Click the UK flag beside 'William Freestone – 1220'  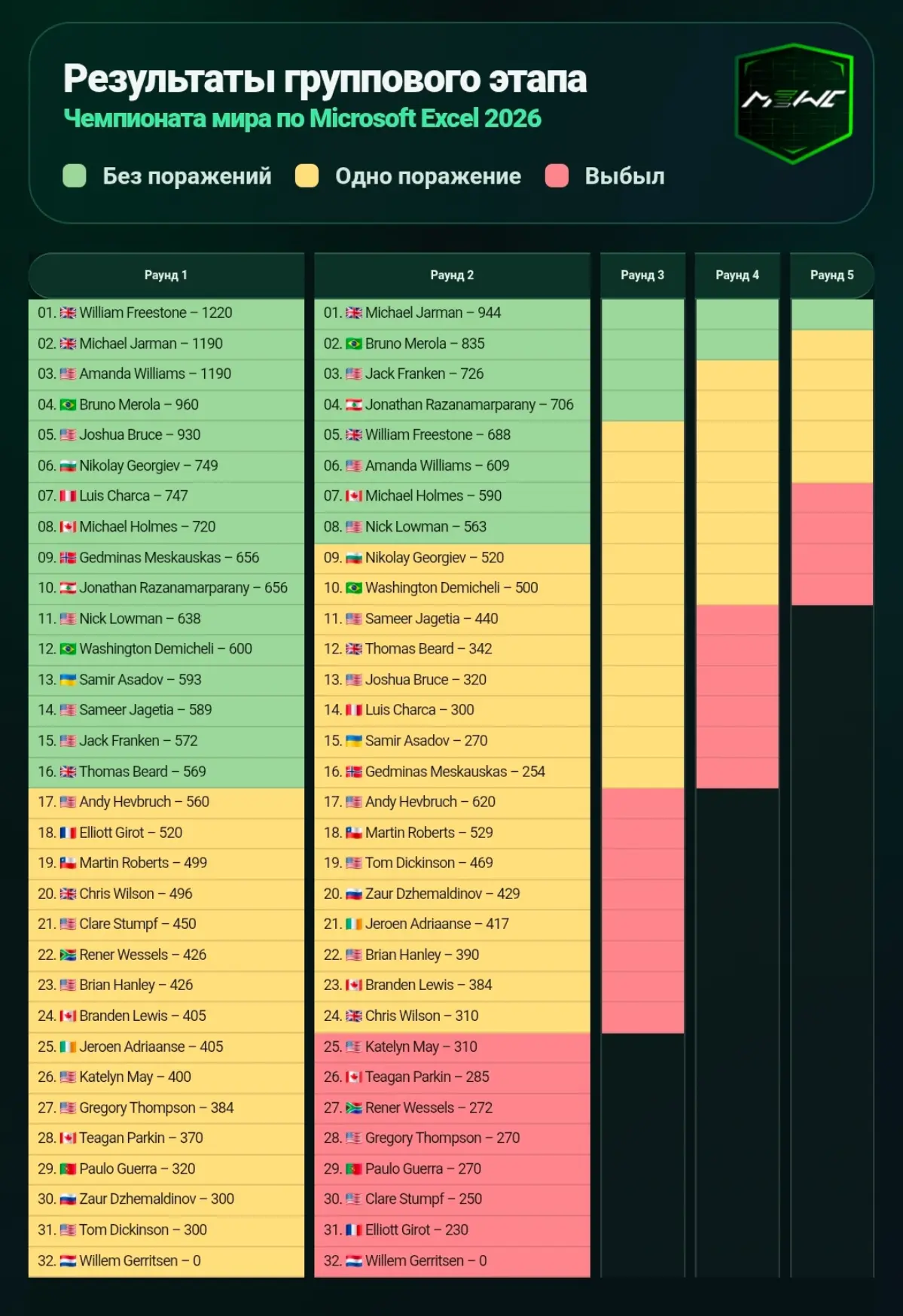[x=68, y=313]
